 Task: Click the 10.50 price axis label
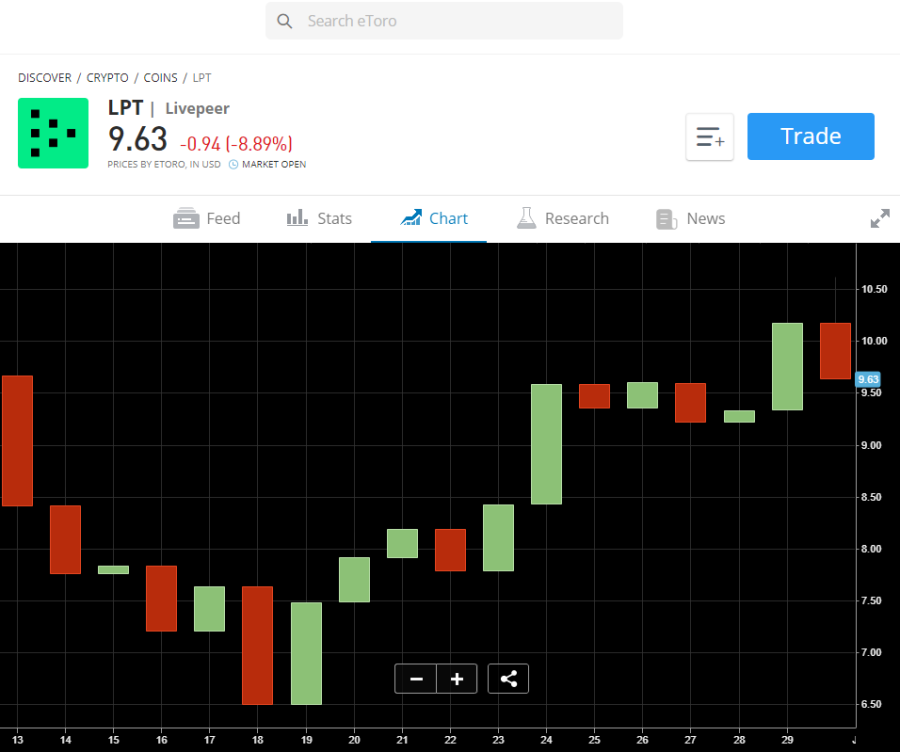[x=874, y=289]
